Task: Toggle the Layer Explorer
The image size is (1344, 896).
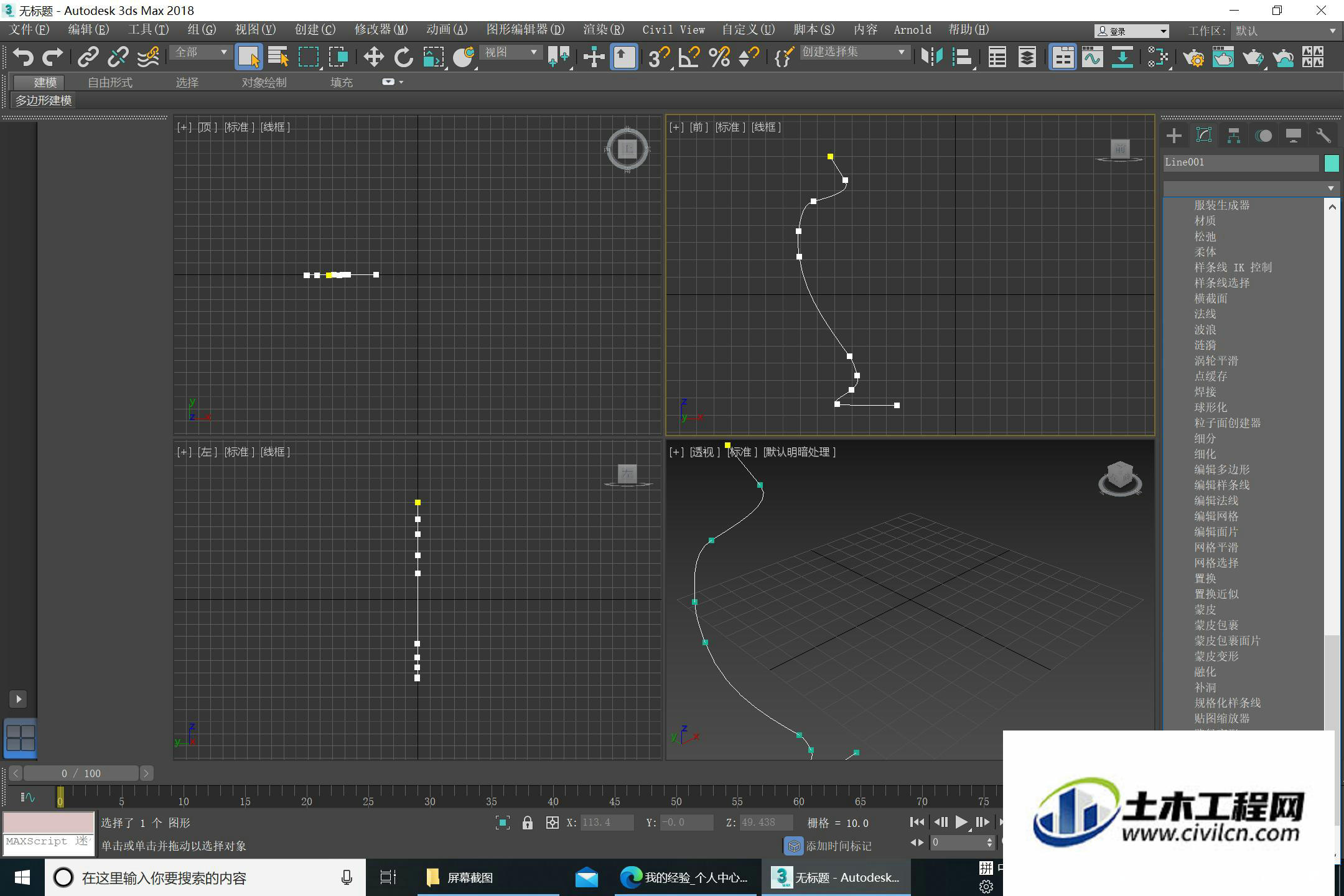Action: tap(1027, 57)
